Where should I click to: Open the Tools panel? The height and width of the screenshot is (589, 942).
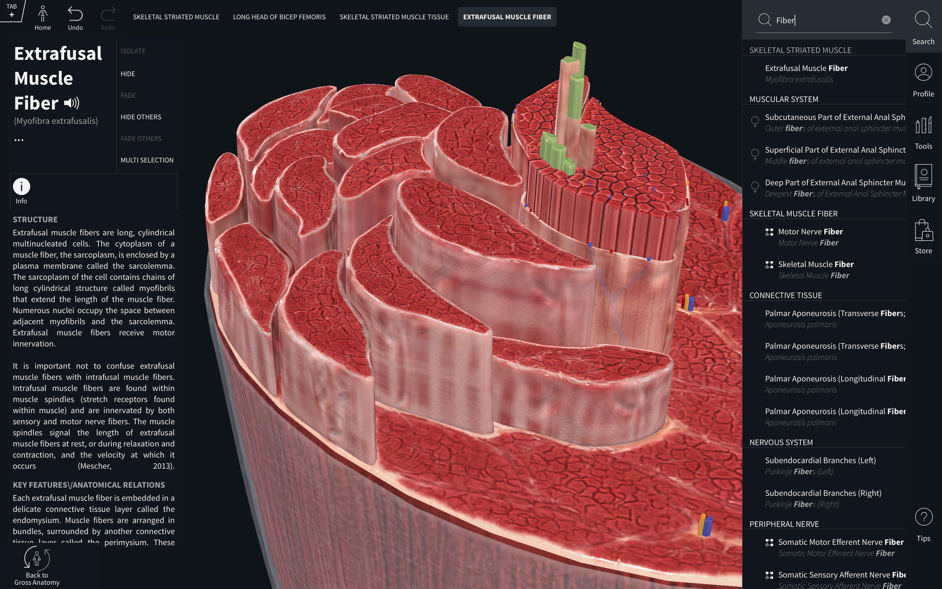pyautogui.click(x=923, y=132)
